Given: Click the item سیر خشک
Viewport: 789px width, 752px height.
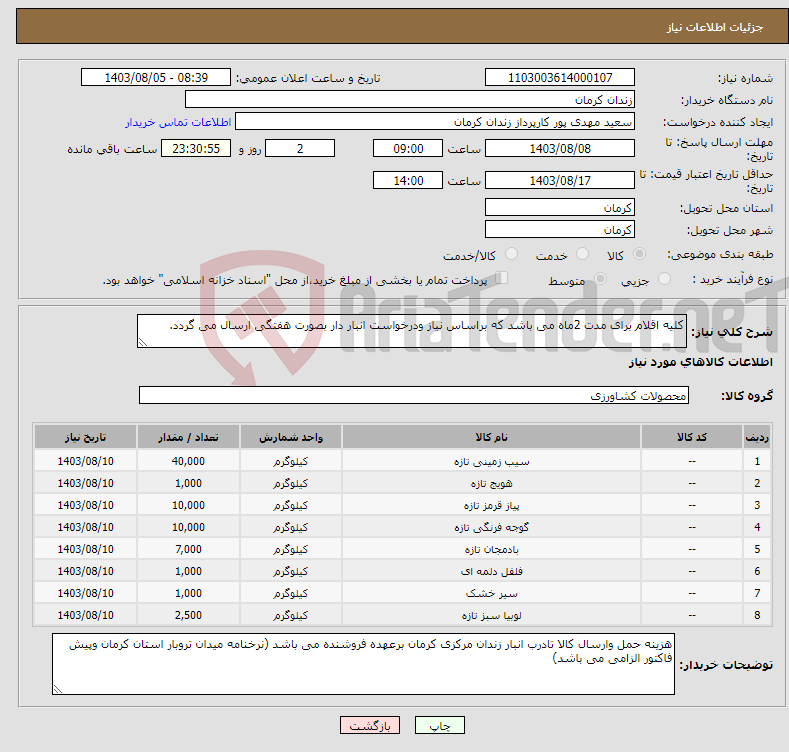Looking at the screenshot, I should (491, 593).
